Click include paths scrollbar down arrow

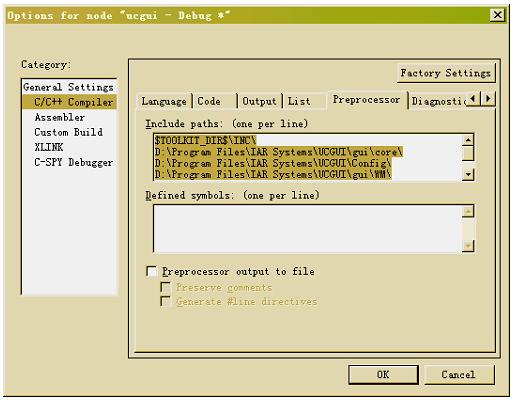468,174
